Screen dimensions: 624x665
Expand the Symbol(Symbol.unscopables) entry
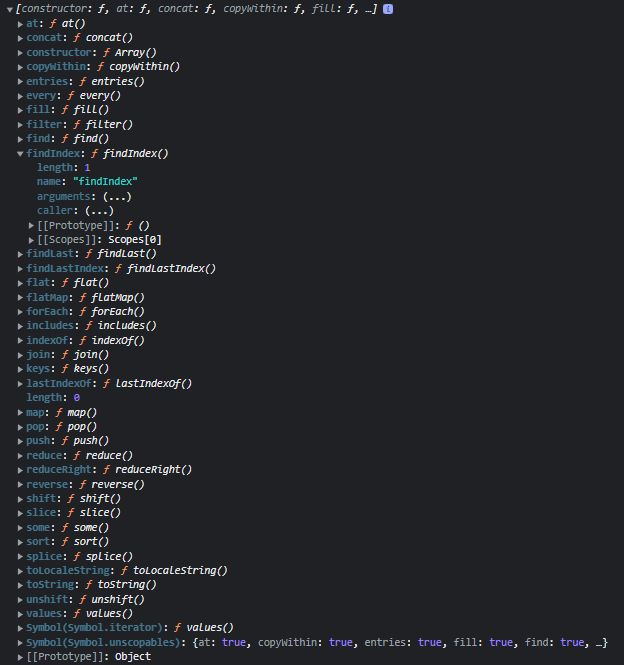click(x=20, y=643)
